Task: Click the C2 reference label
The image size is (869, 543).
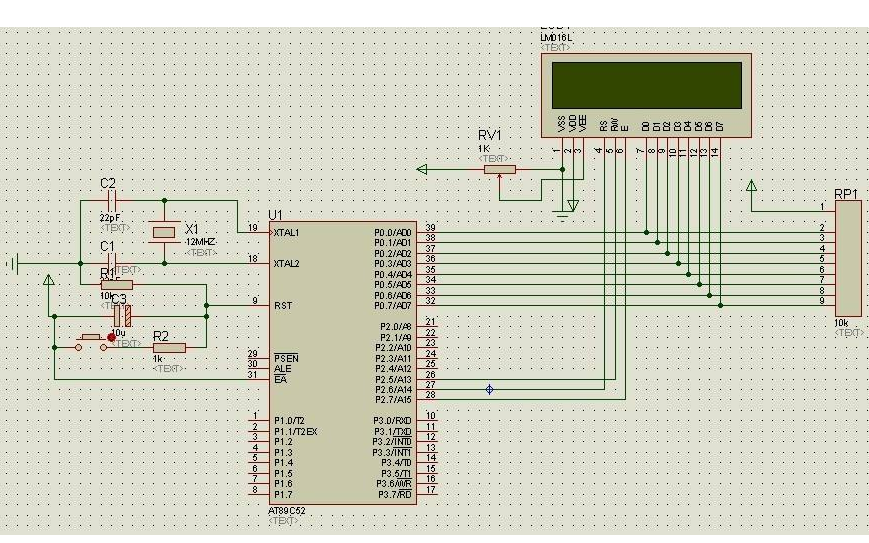Action: pos(108,183)
